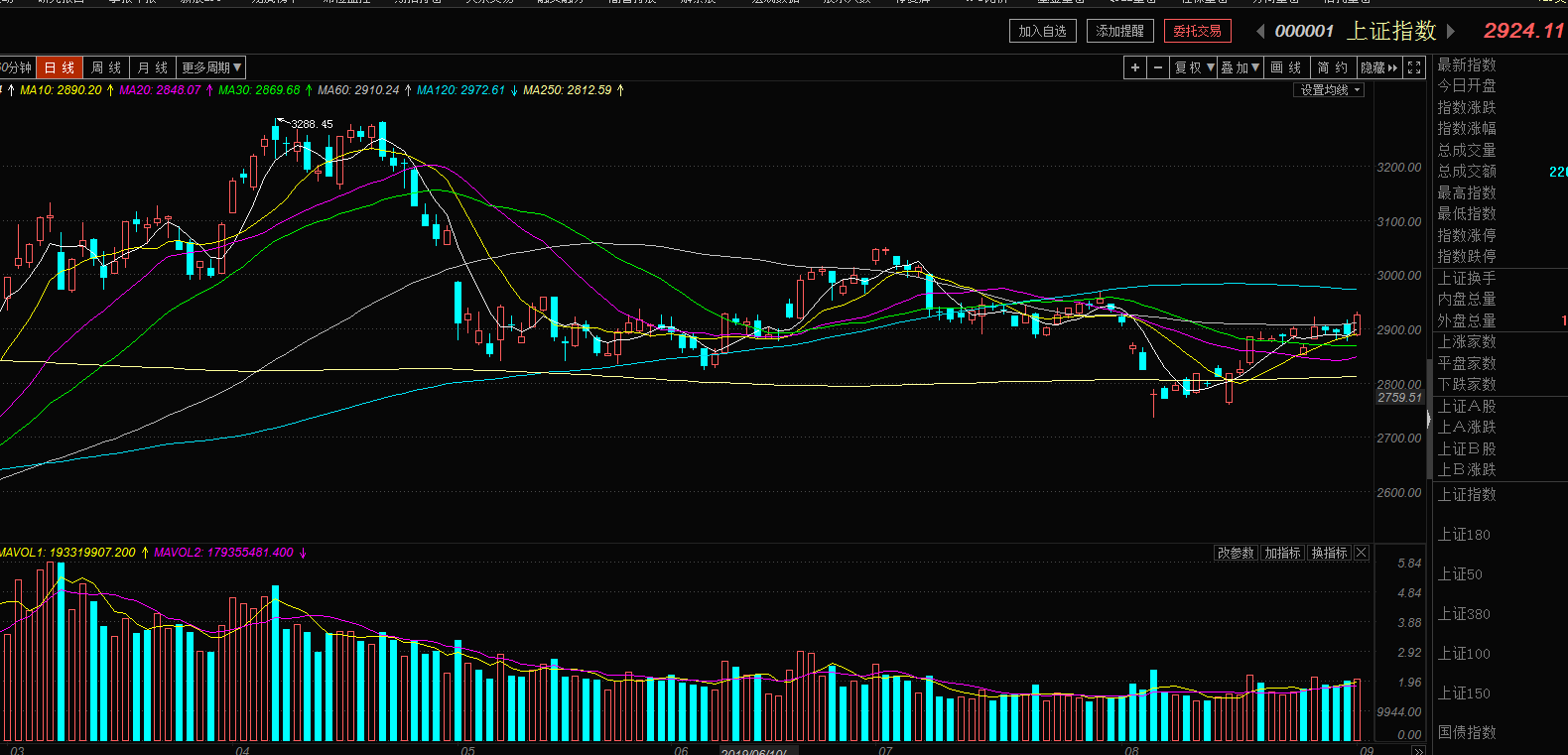Image resolution: width=1568 pixels, height=755 pixels.
Task: Click 添加提醒 alert button
Action: 1120,32
